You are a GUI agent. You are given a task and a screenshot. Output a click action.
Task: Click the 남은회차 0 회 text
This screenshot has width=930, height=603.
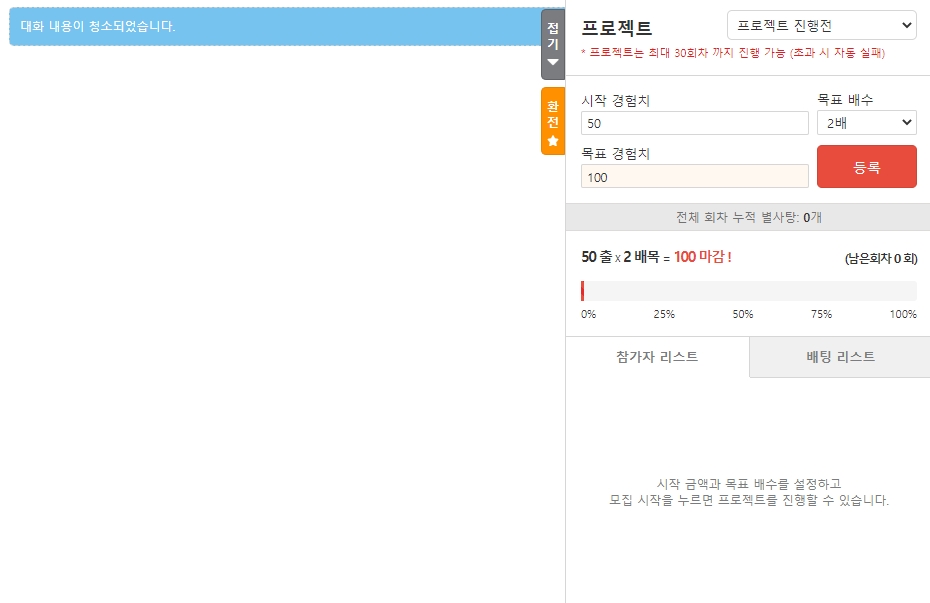tap(881, 259)
